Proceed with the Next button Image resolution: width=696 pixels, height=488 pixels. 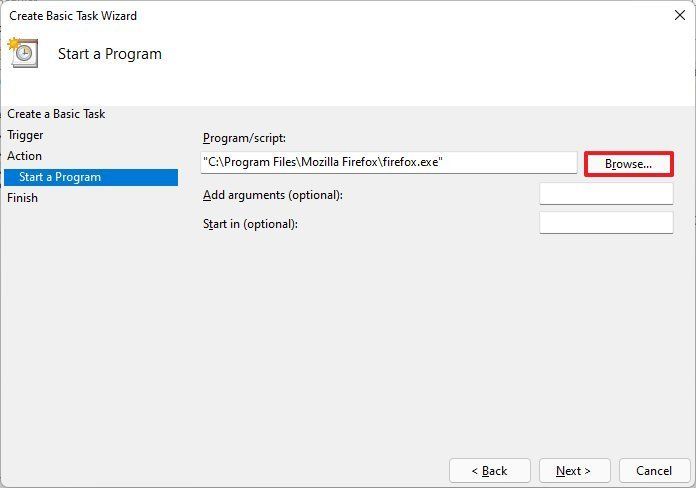point(574,471)
